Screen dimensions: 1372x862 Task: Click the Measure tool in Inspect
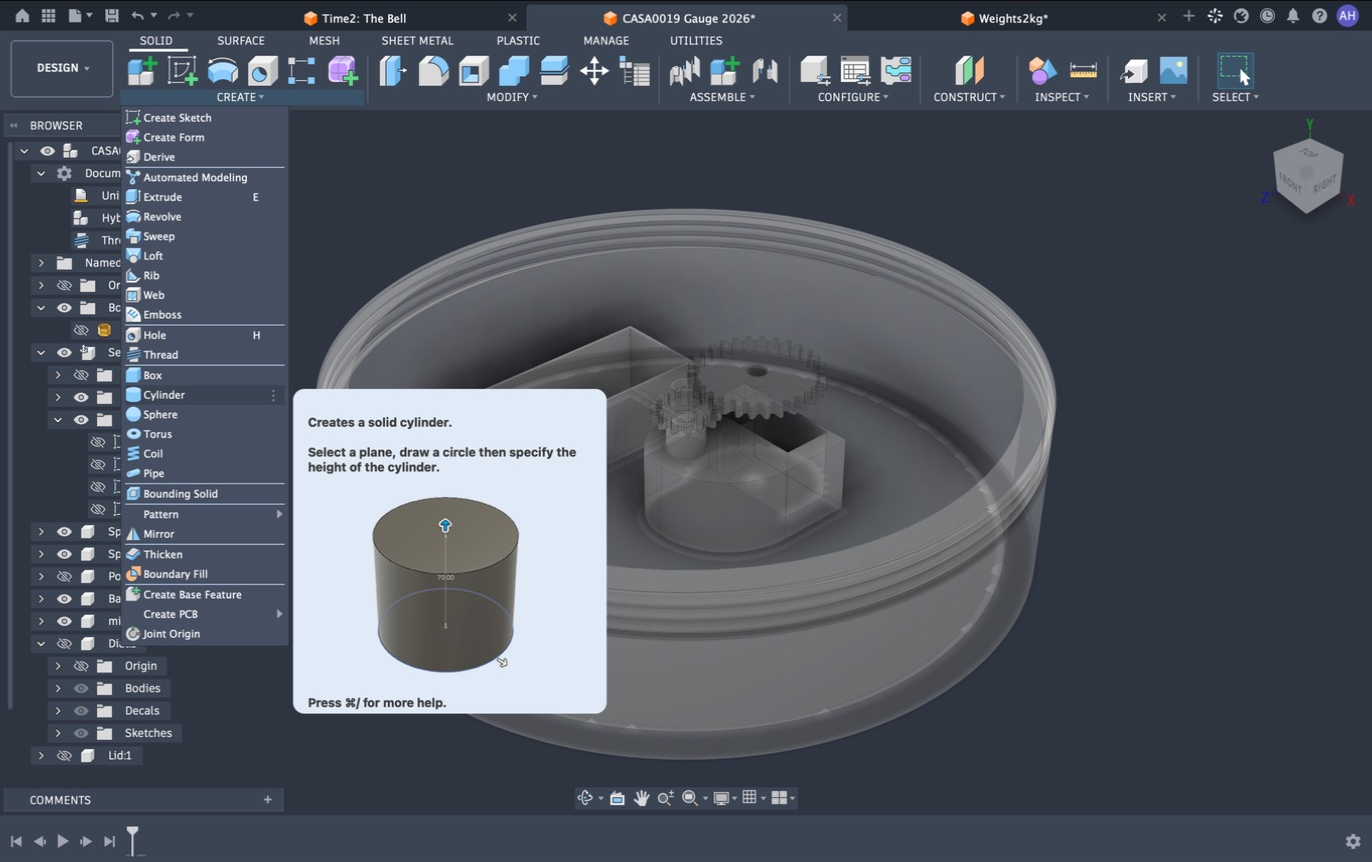tap(1083, 70)
